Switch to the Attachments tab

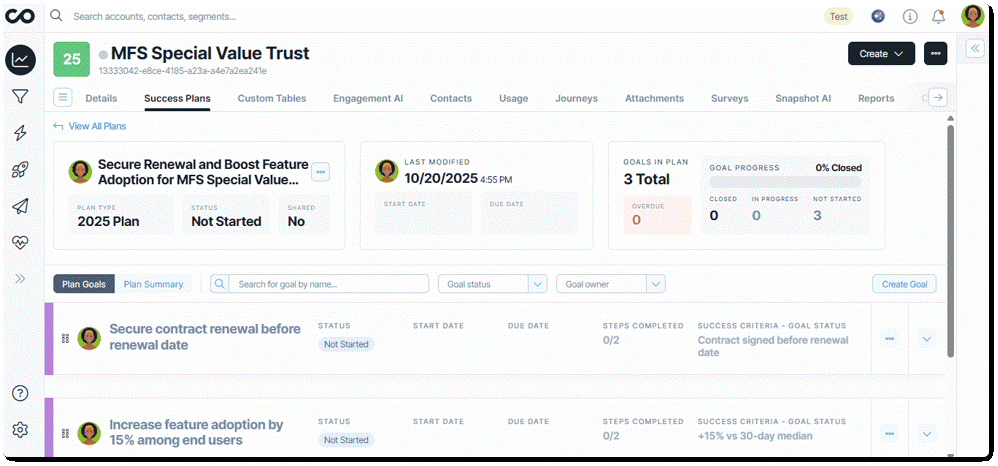654,98
